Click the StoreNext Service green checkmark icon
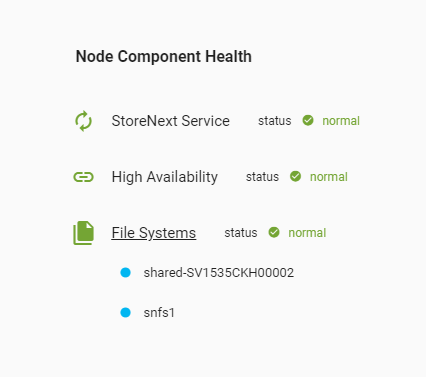This screenshot has width=426, height=377. click(x=308, y=120)
